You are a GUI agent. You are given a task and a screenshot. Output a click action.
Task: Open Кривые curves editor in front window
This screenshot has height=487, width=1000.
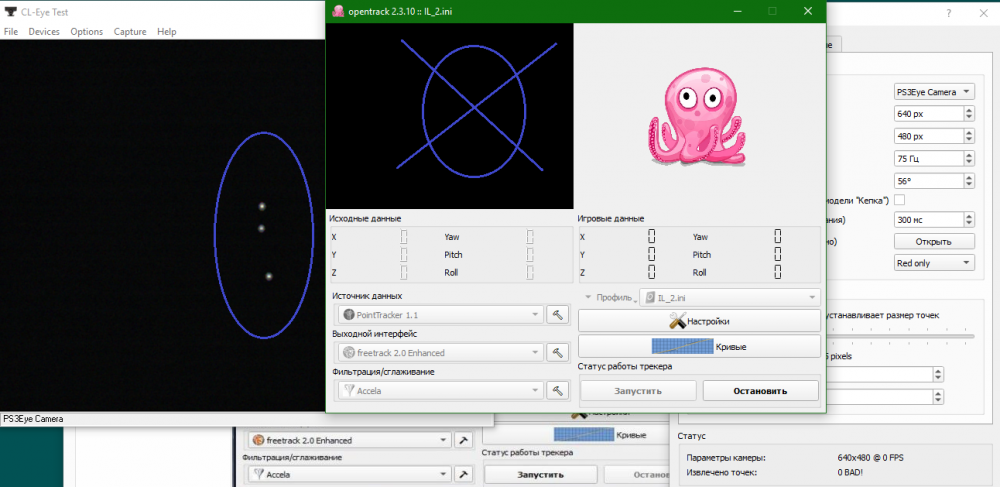coord(698,346)
